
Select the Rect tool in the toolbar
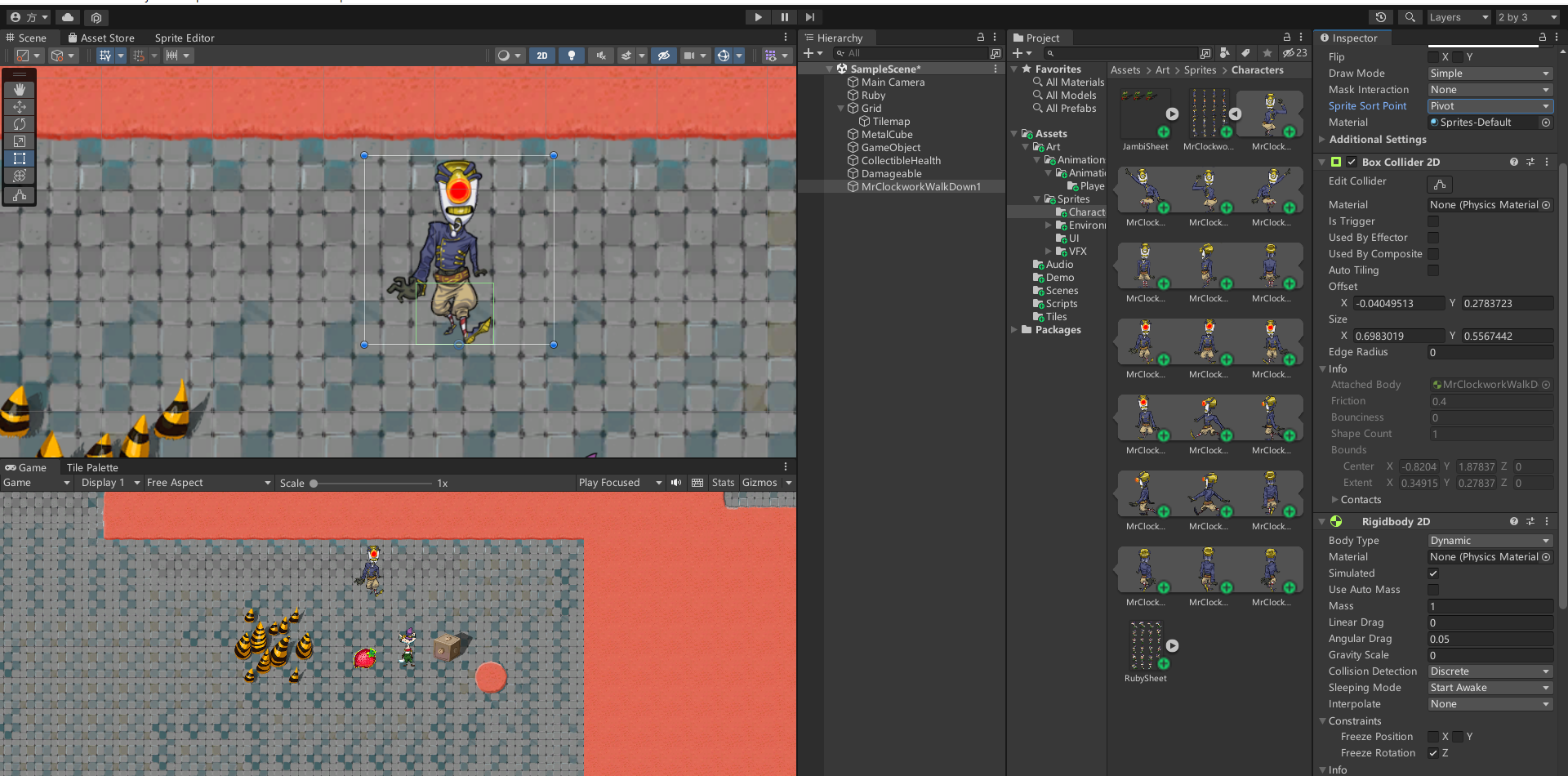[x=20, y=158]
